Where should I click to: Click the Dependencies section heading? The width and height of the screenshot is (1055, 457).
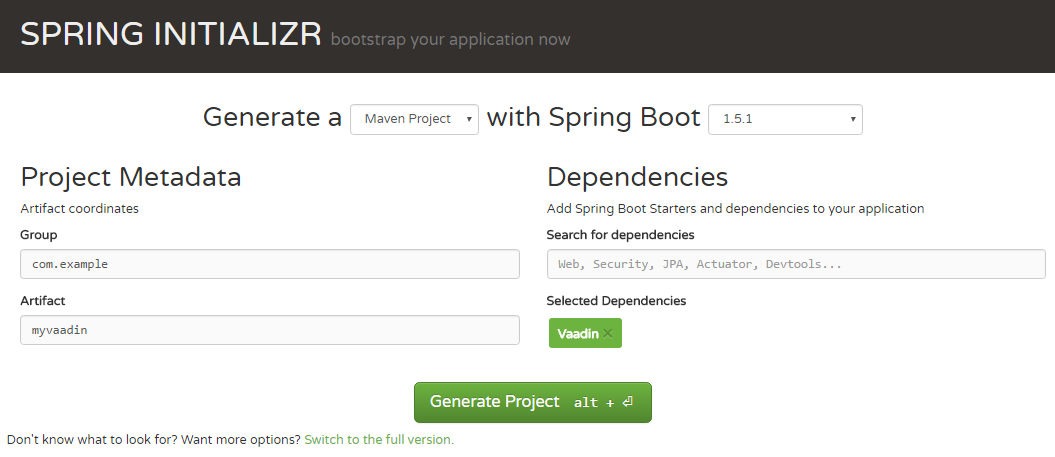pyautogui.click(x=637, y=178)
